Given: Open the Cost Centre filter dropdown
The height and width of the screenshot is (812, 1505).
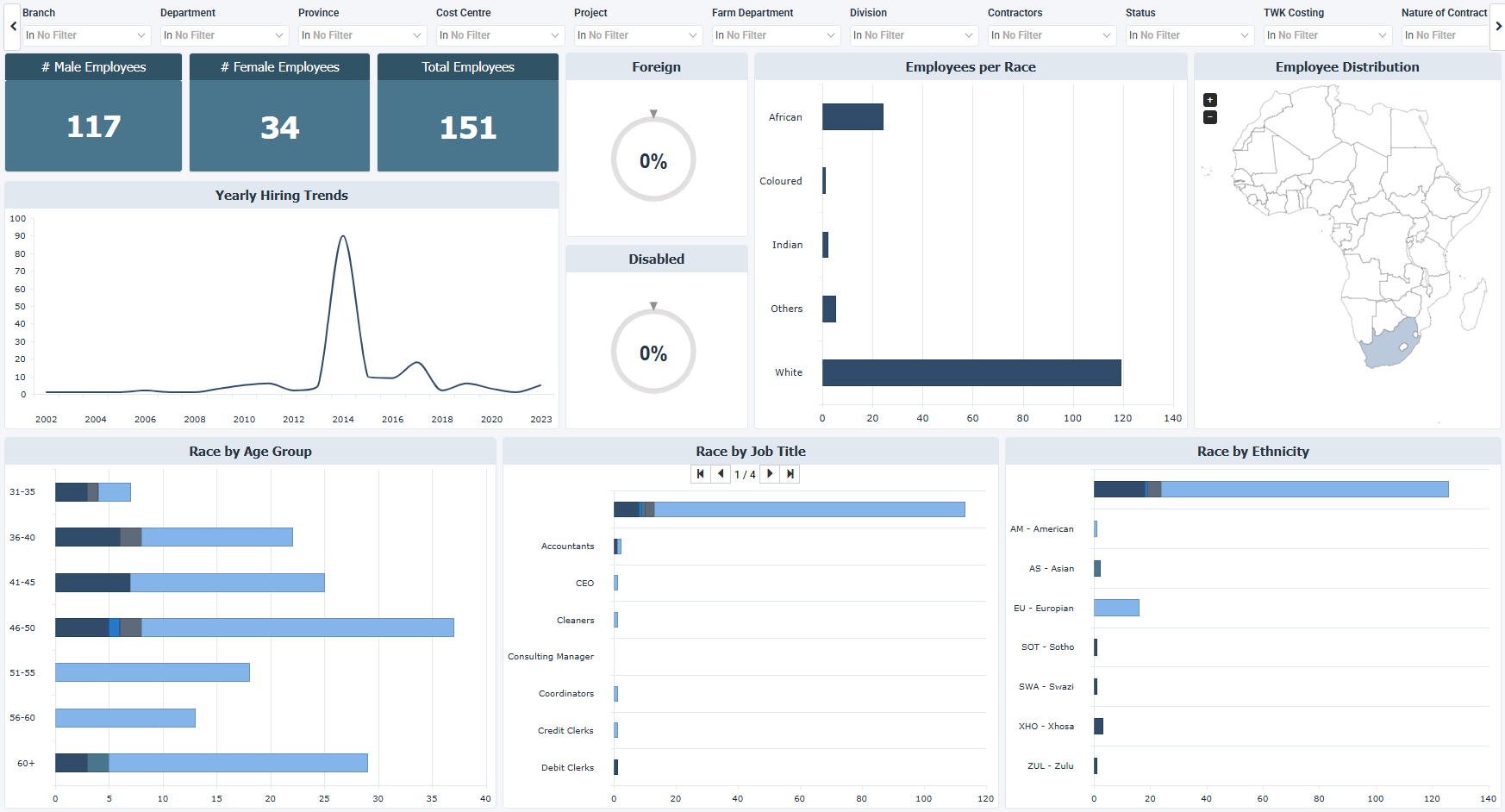Looking at the screenshot, I should pyautogui.click(x=500, y=35).
